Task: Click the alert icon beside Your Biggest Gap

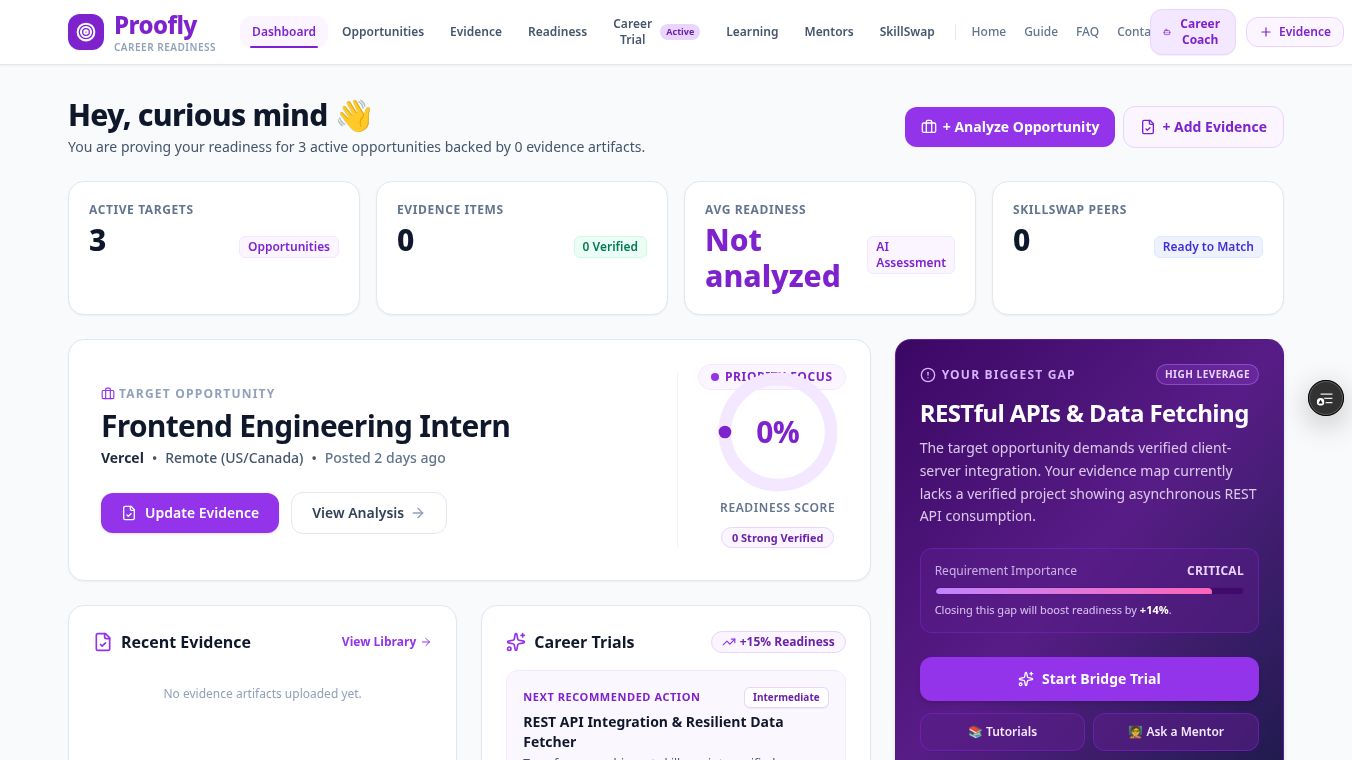Action: click(927, 375)
